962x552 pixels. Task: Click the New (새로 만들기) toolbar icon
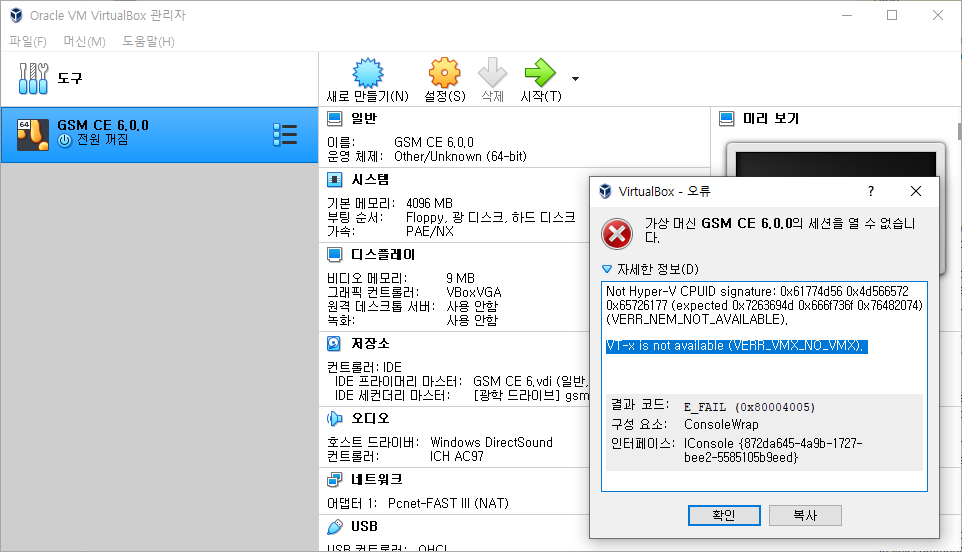point(367,73)
